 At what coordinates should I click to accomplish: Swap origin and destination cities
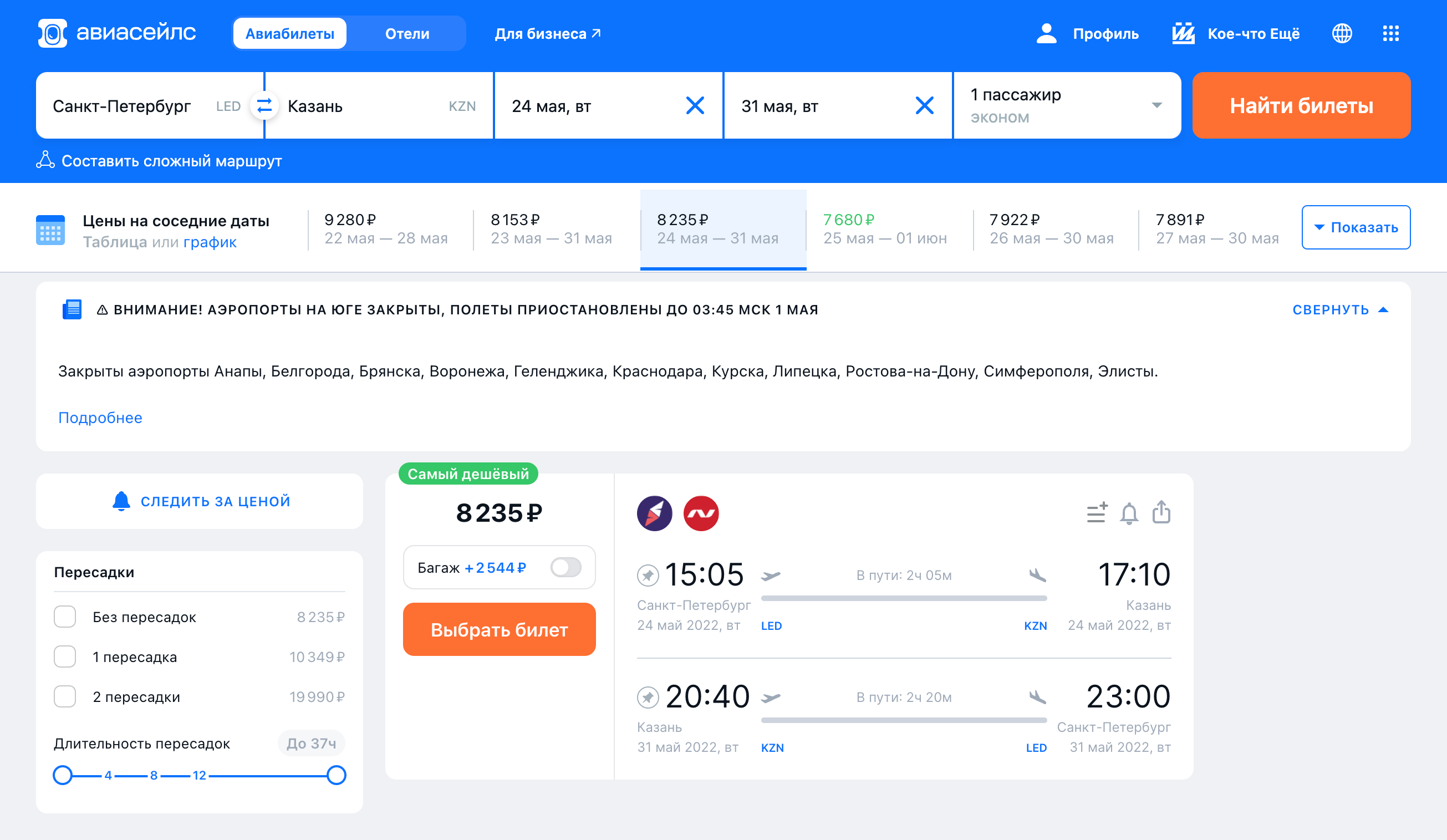[x=264, y=106]
